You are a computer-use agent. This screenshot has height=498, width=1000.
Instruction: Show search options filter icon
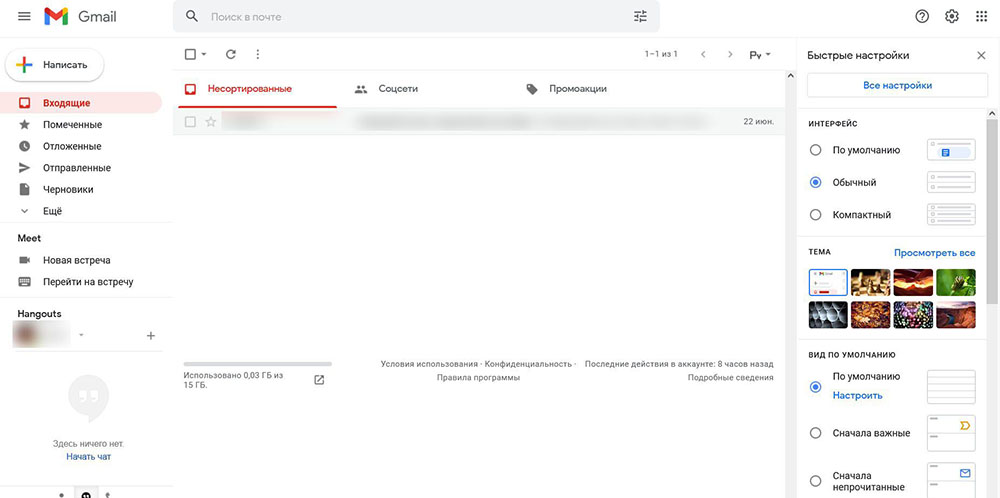640,17
